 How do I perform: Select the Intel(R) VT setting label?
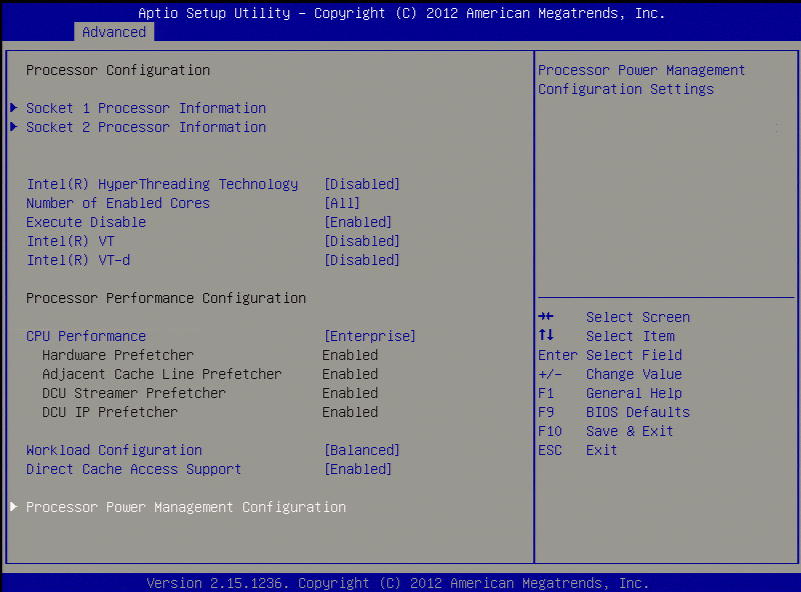[x=70, y=241]
